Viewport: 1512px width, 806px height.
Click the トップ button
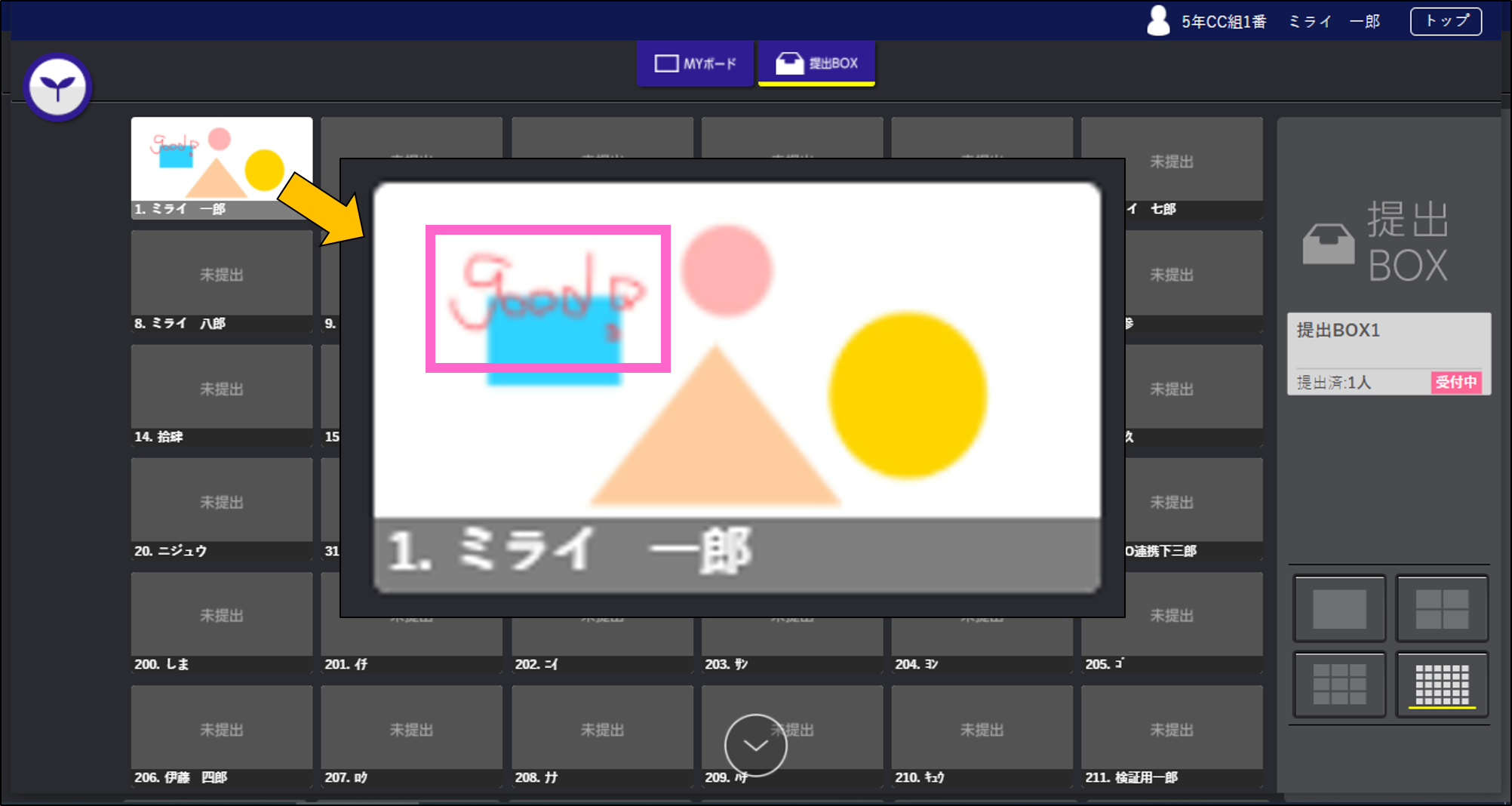1445,21
